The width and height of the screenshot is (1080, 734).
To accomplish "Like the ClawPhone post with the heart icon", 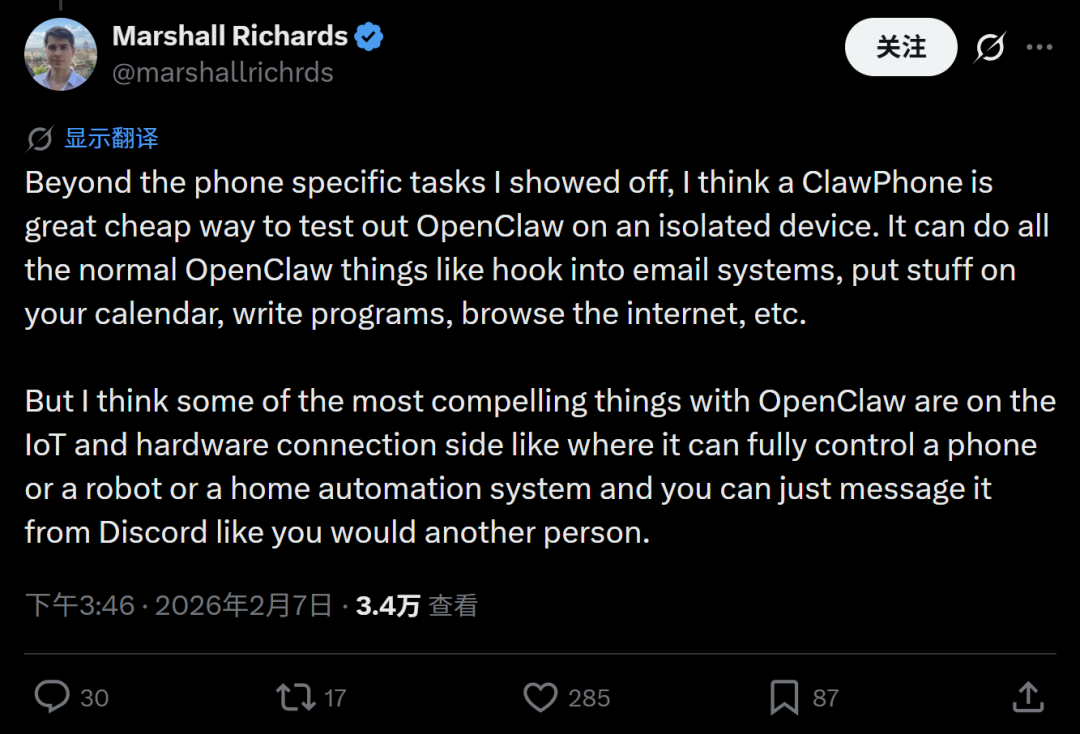I will [x=540, y=697].
